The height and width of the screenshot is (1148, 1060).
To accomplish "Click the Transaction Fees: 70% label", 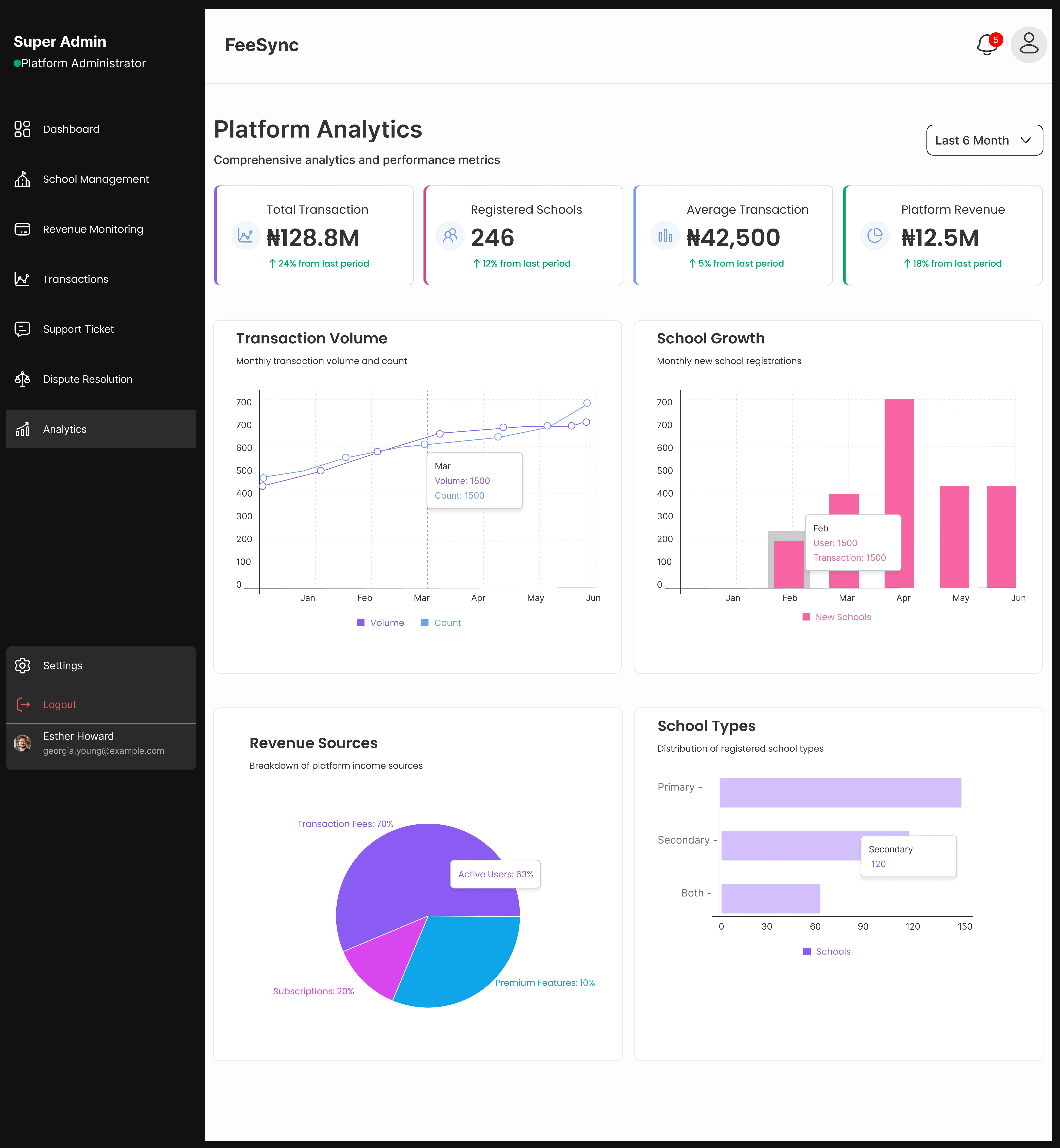I will [x=345, y=824].
